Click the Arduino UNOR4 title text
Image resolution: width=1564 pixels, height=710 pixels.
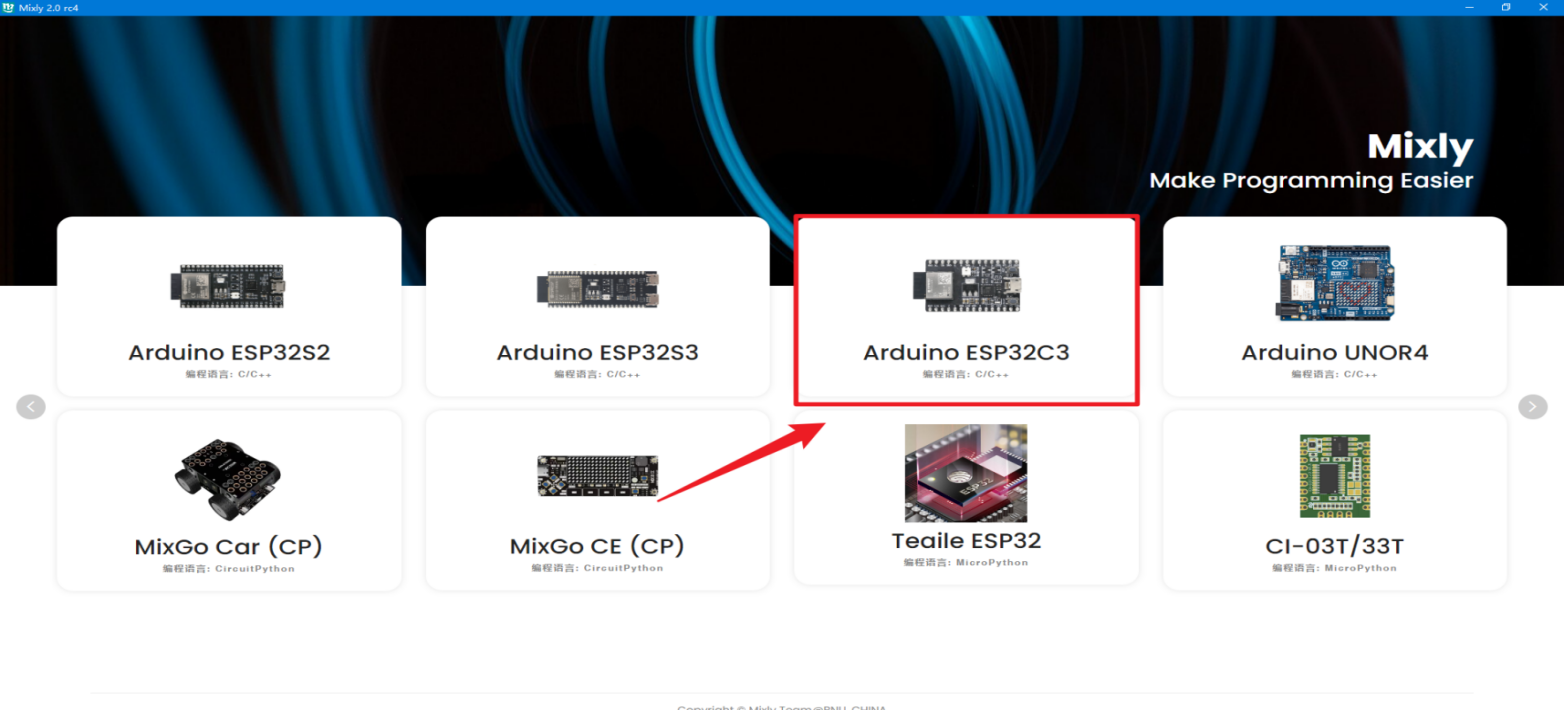[x=1334, y=352]
